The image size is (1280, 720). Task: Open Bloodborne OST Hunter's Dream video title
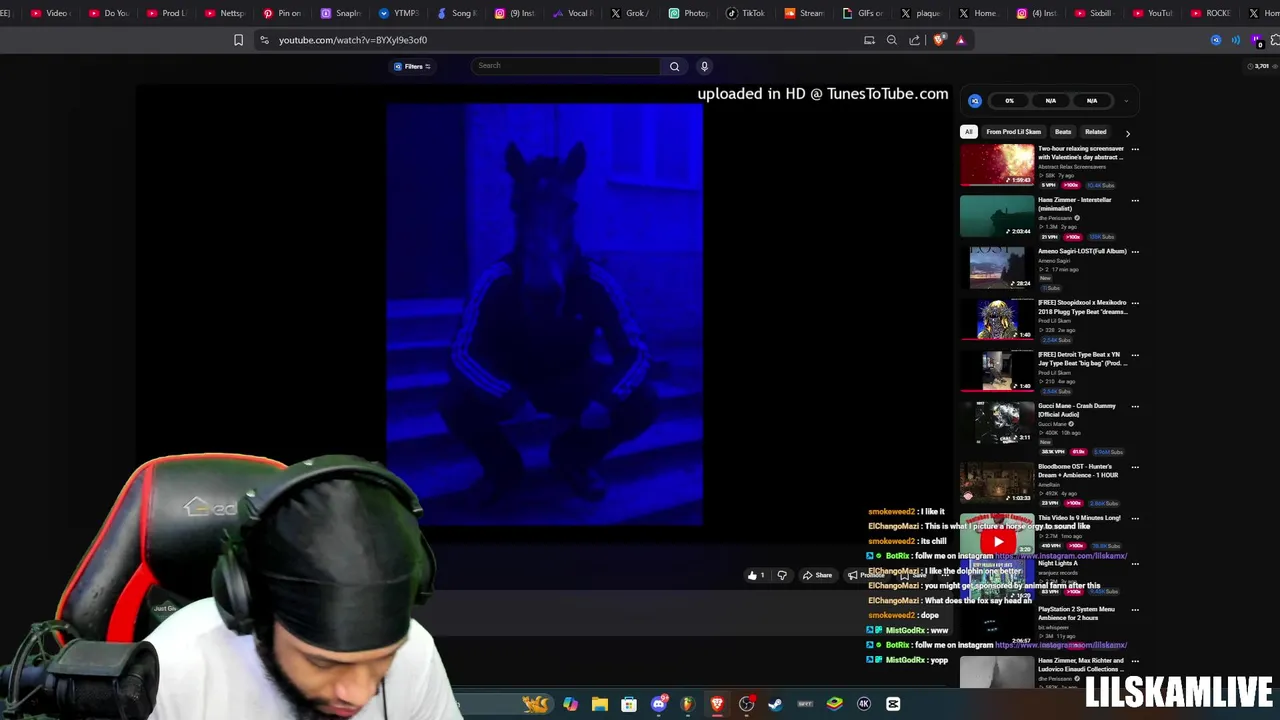pyautogui.click(x=1078, y=471)
